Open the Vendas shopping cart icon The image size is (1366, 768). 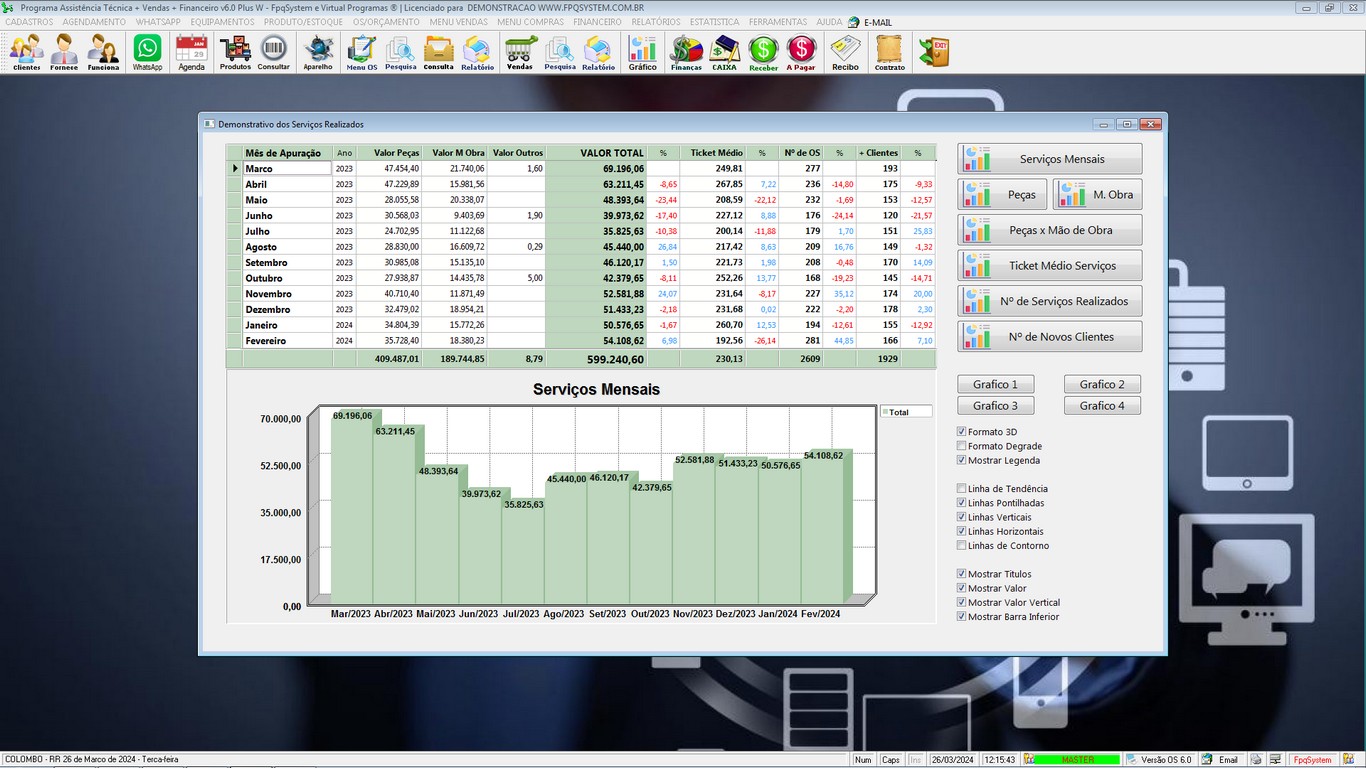click(520, 52)
